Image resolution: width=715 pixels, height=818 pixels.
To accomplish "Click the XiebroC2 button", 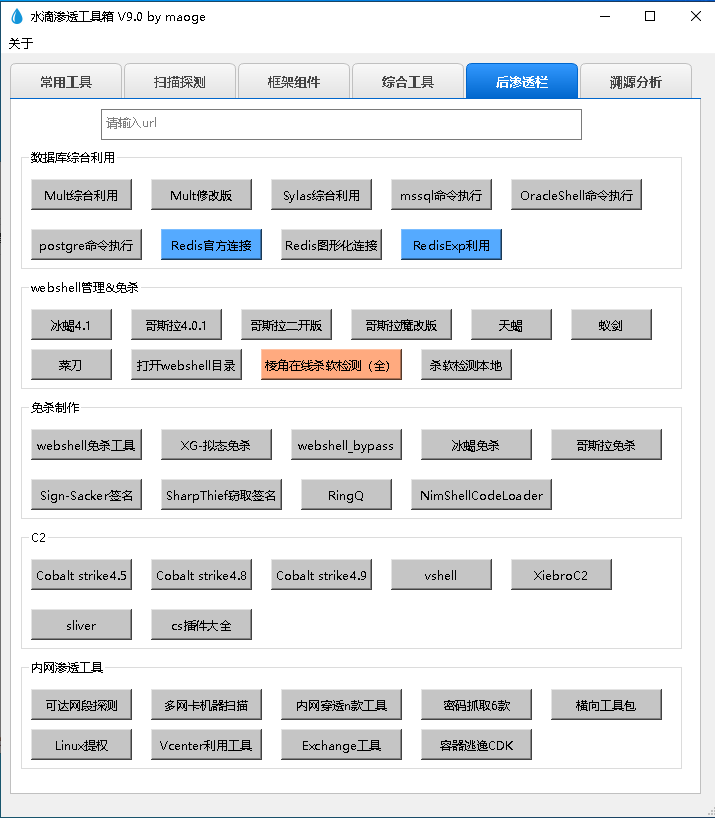I will (561, 575).
